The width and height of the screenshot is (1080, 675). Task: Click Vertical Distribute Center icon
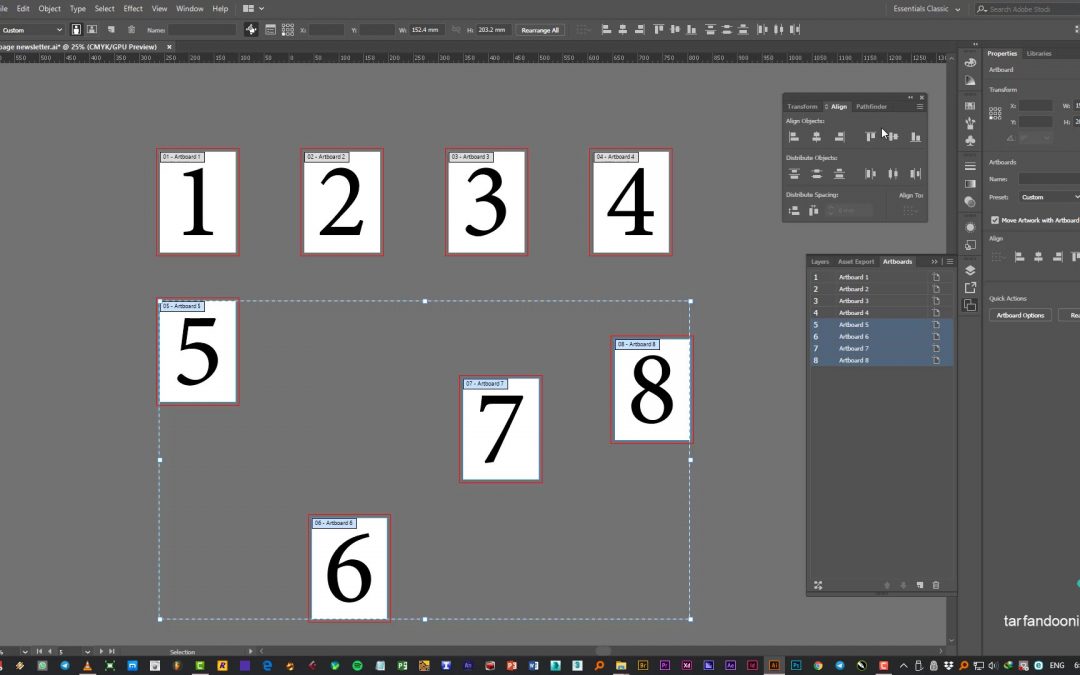(x=816, y=174)
